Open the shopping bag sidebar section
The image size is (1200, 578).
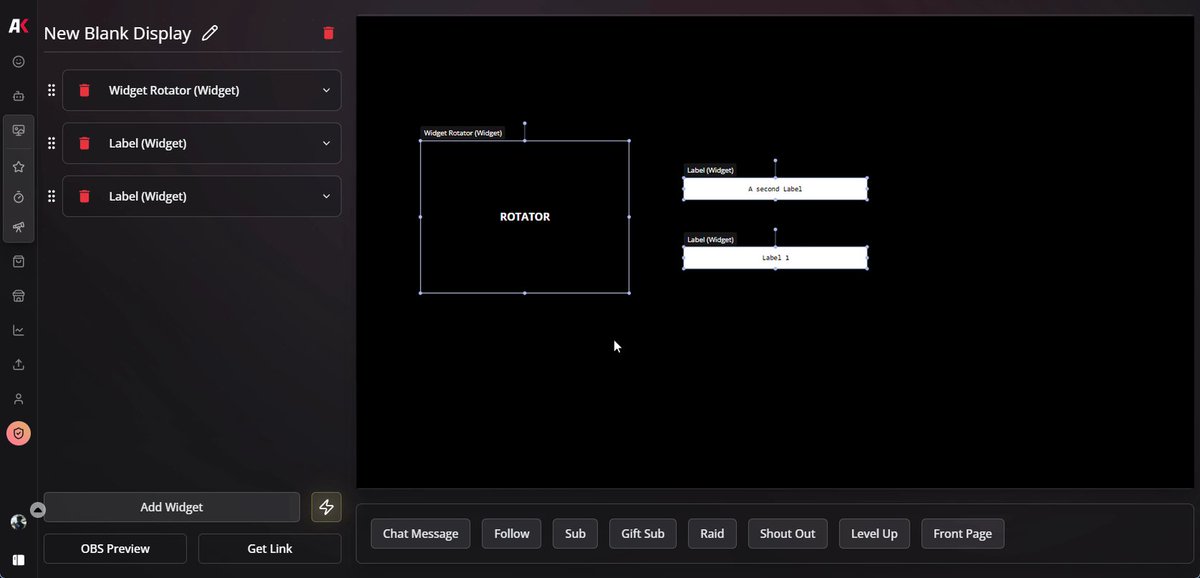pyautogui.click(x=18, y=262)
